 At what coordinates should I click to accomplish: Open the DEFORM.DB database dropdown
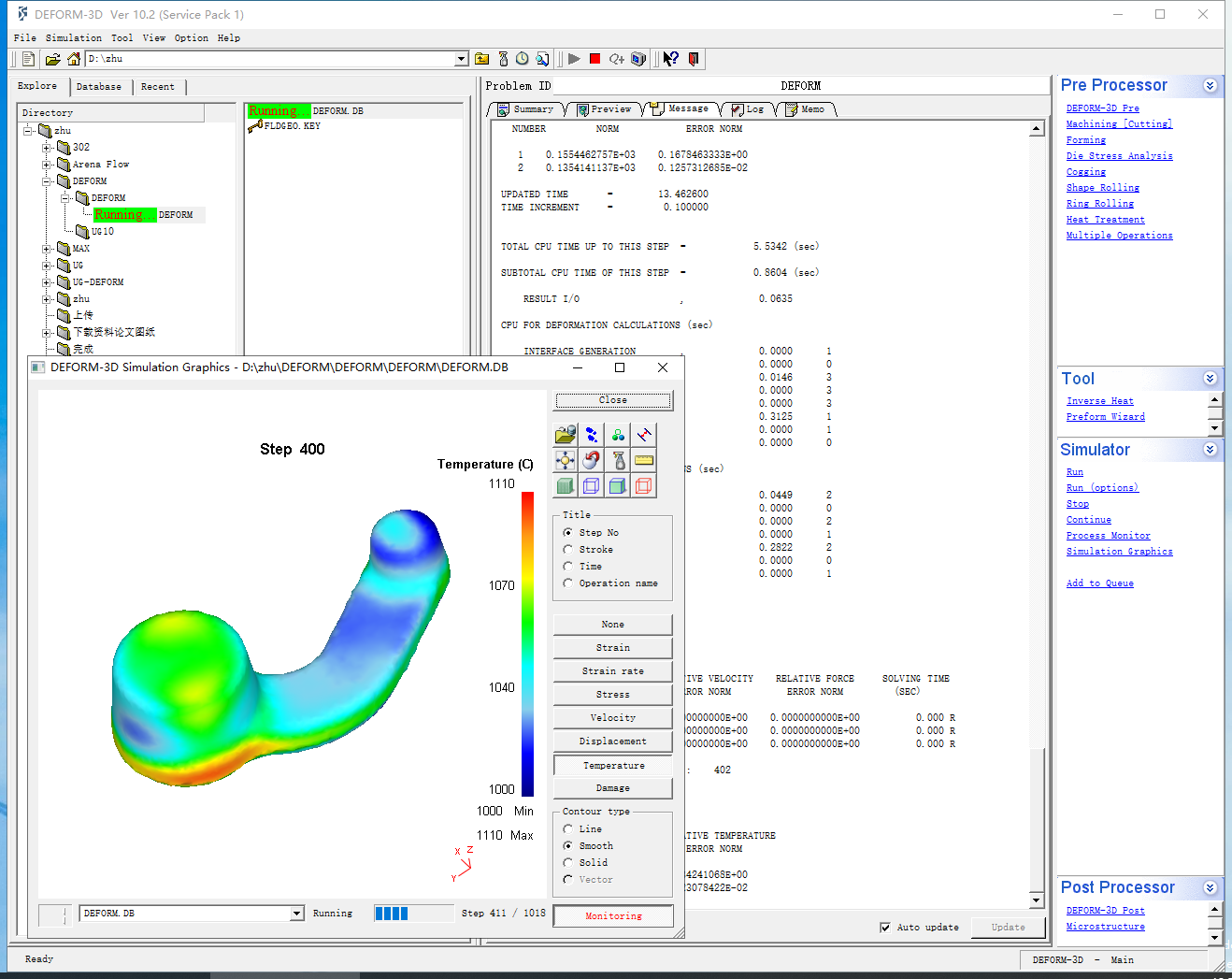pyautogui.click(x=296, y=914)
